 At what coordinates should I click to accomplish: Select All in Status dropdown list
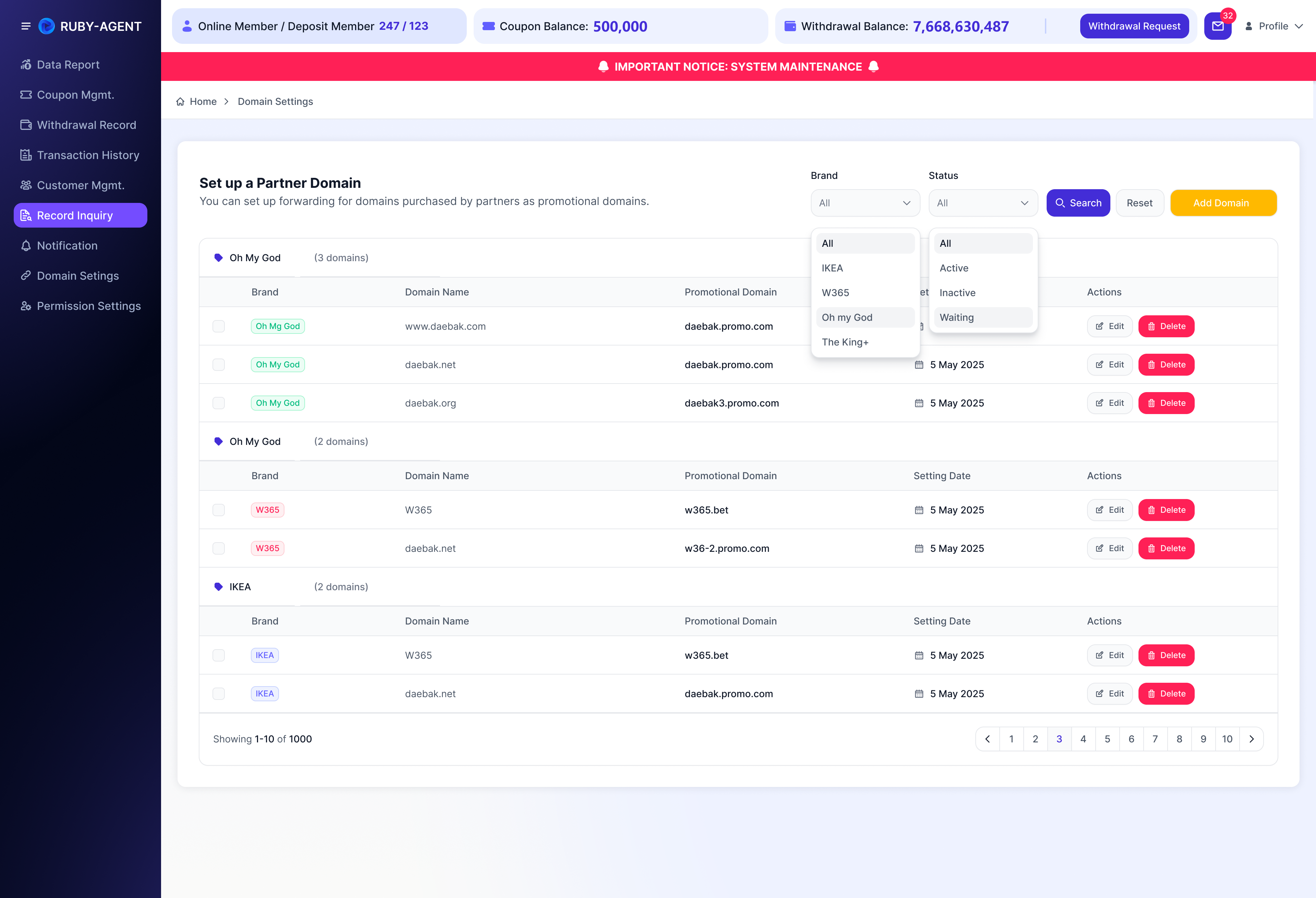tap(983, 243)
